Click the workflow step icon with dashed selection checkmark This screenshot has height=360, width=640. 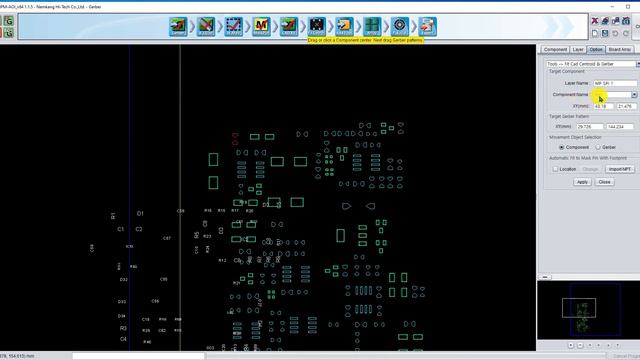point(234,27)
